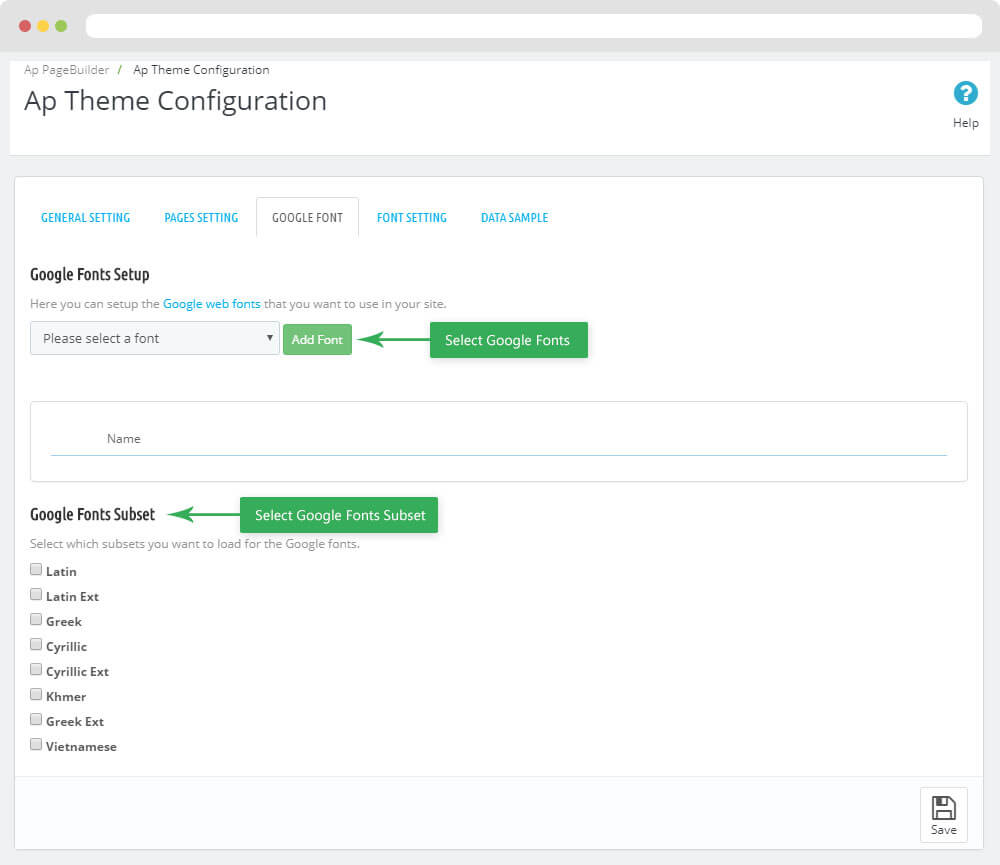Image resolution: width=1000 pixels, height=865 pixels.
Task: Click the Google Fonts Setup heading
Action: point(90,274)
